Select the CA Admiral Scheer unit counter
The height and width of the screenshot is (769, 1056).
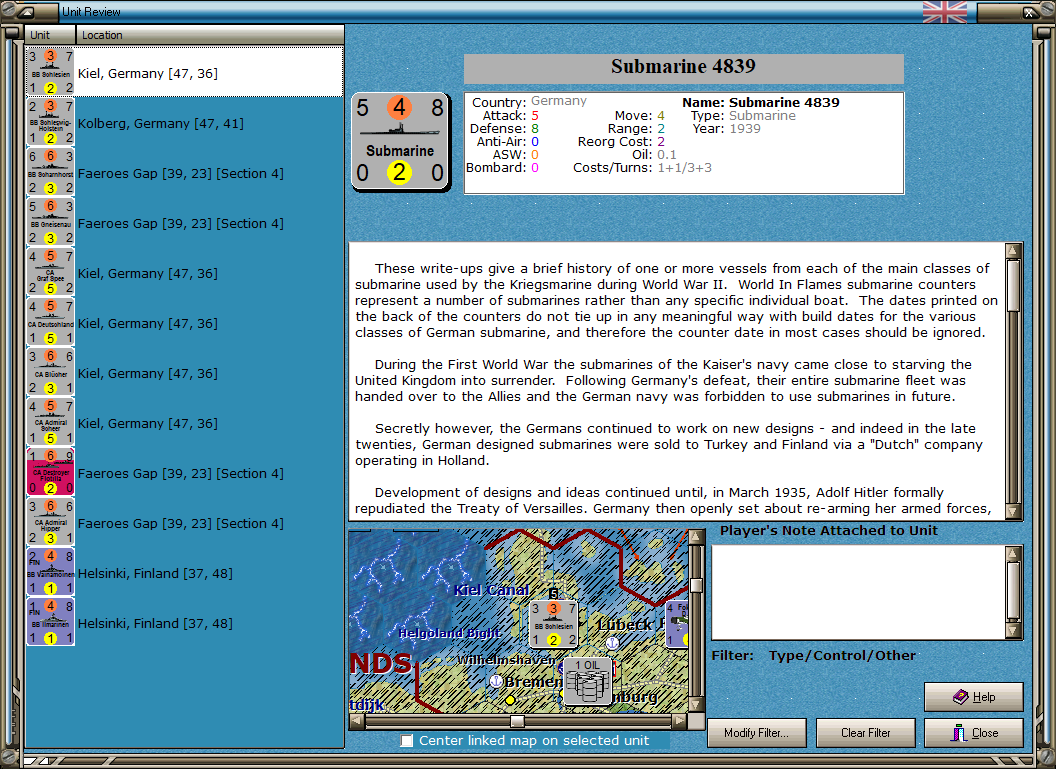pos(51,423)
